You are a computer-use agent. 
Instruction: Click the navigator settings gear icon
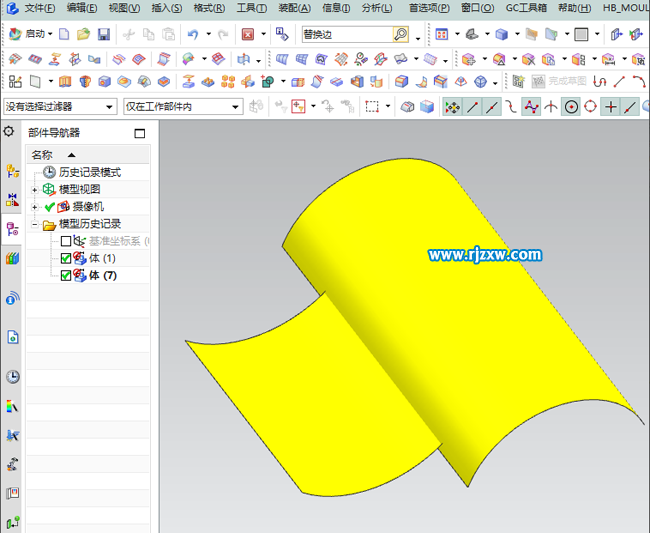tap(9, 132)
